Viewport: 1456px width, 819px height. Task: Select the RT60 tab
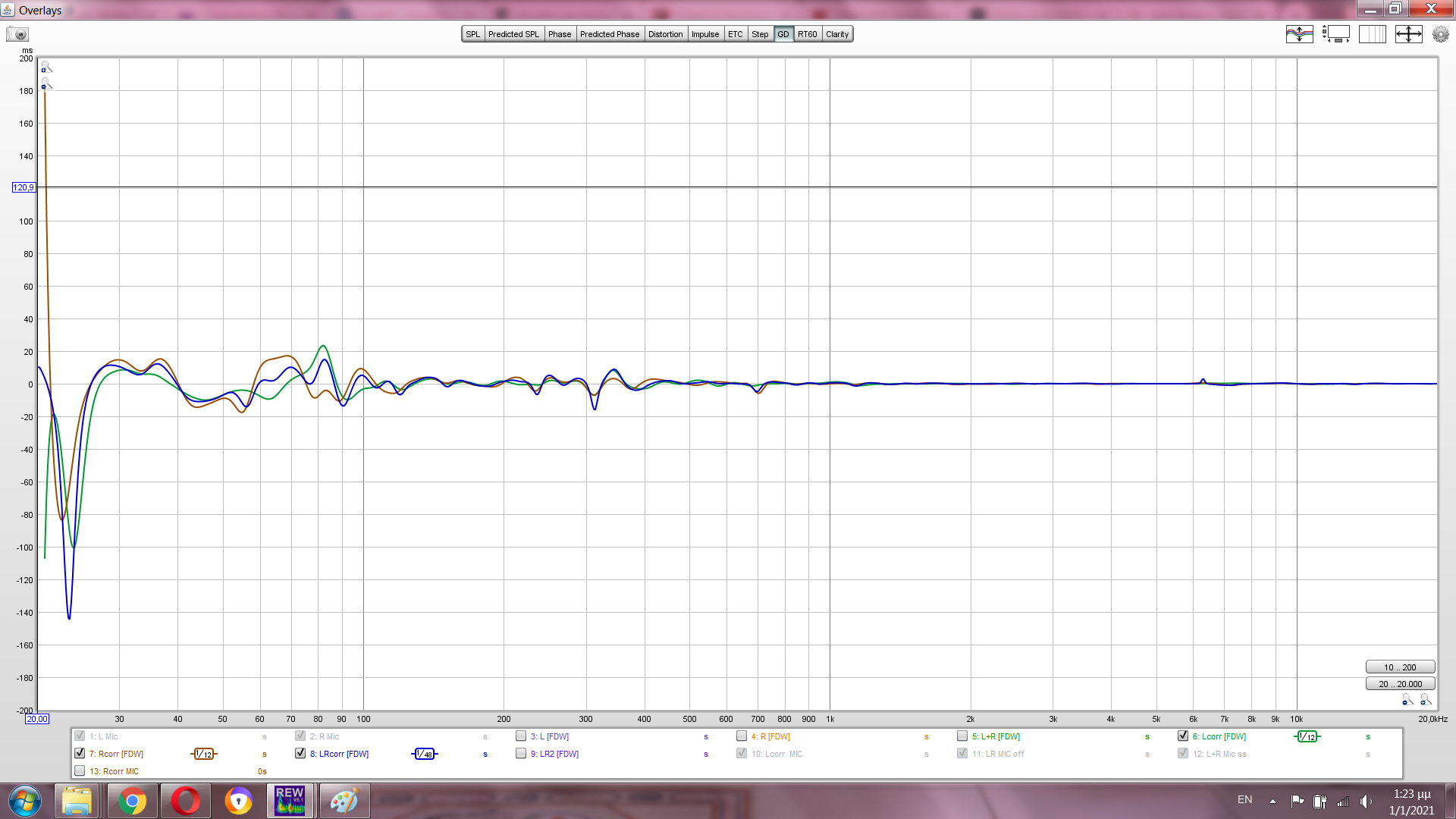807,34
